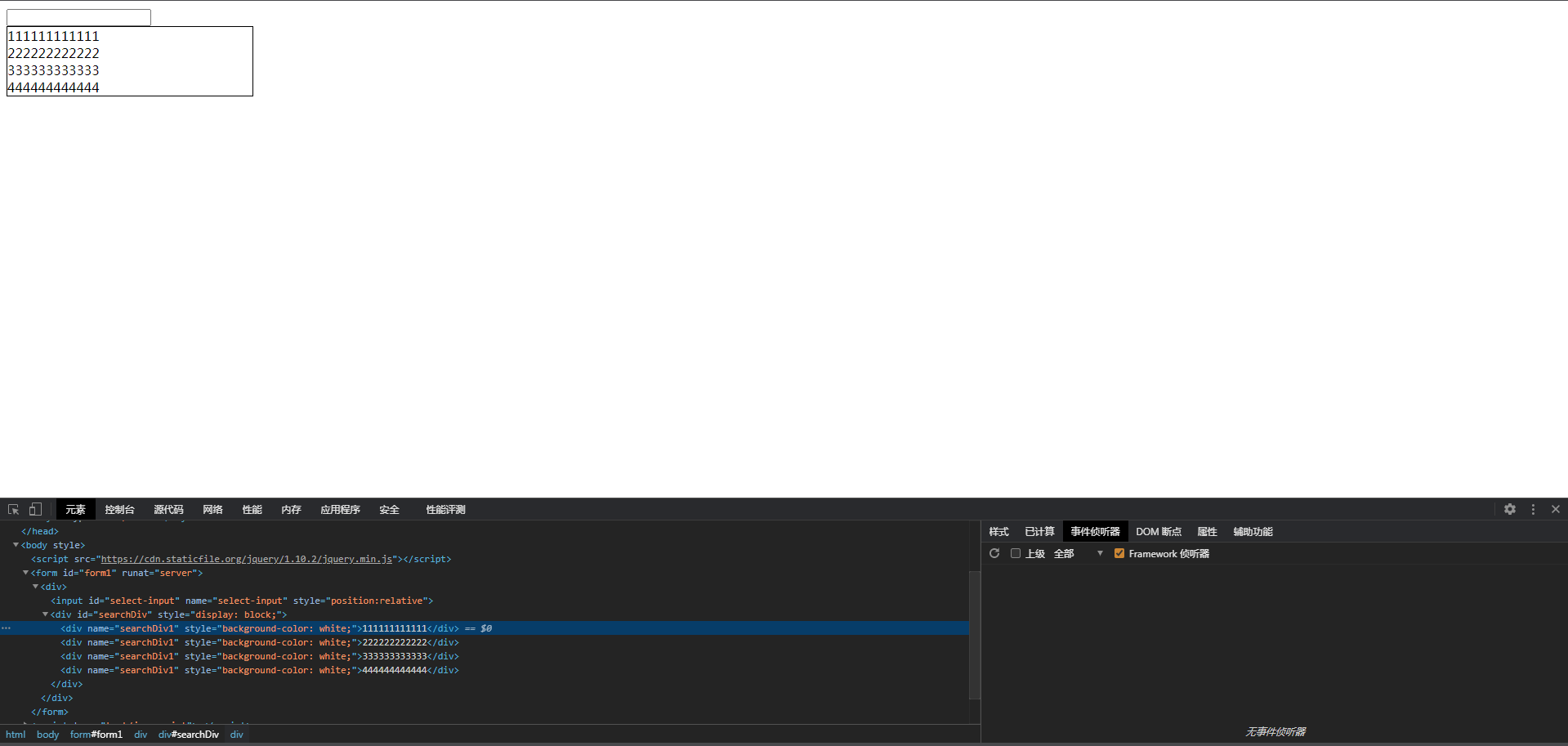
Task: Uncheck the Framework 侦听器 checkbox
Action: [1119, 553]
